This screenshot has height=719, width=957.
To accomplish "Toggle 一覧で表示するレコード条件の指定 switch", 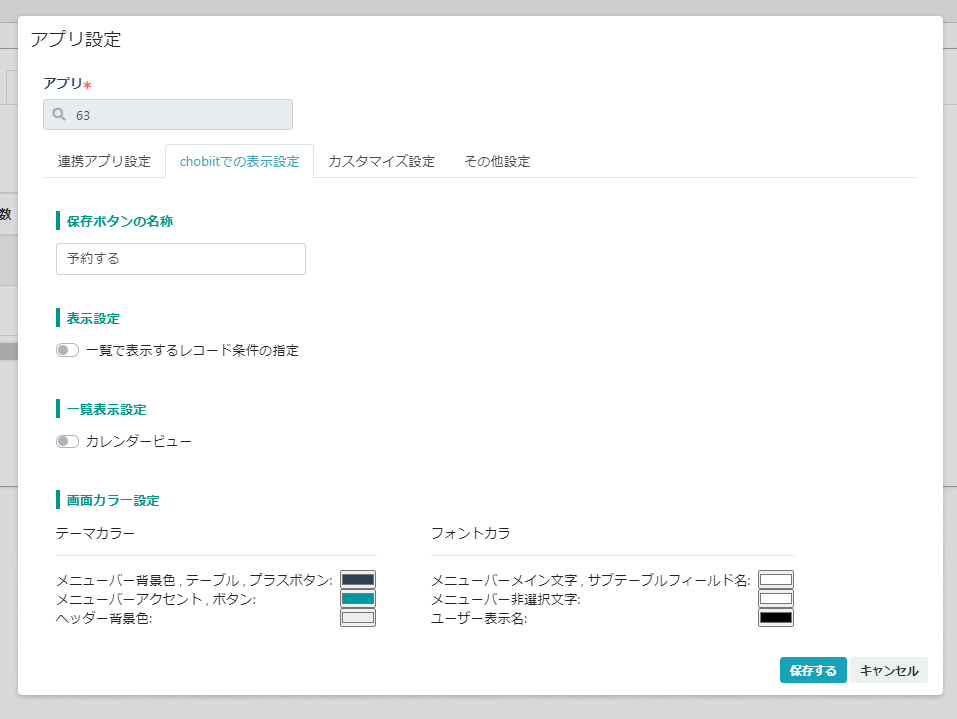I will pos(67,350).
